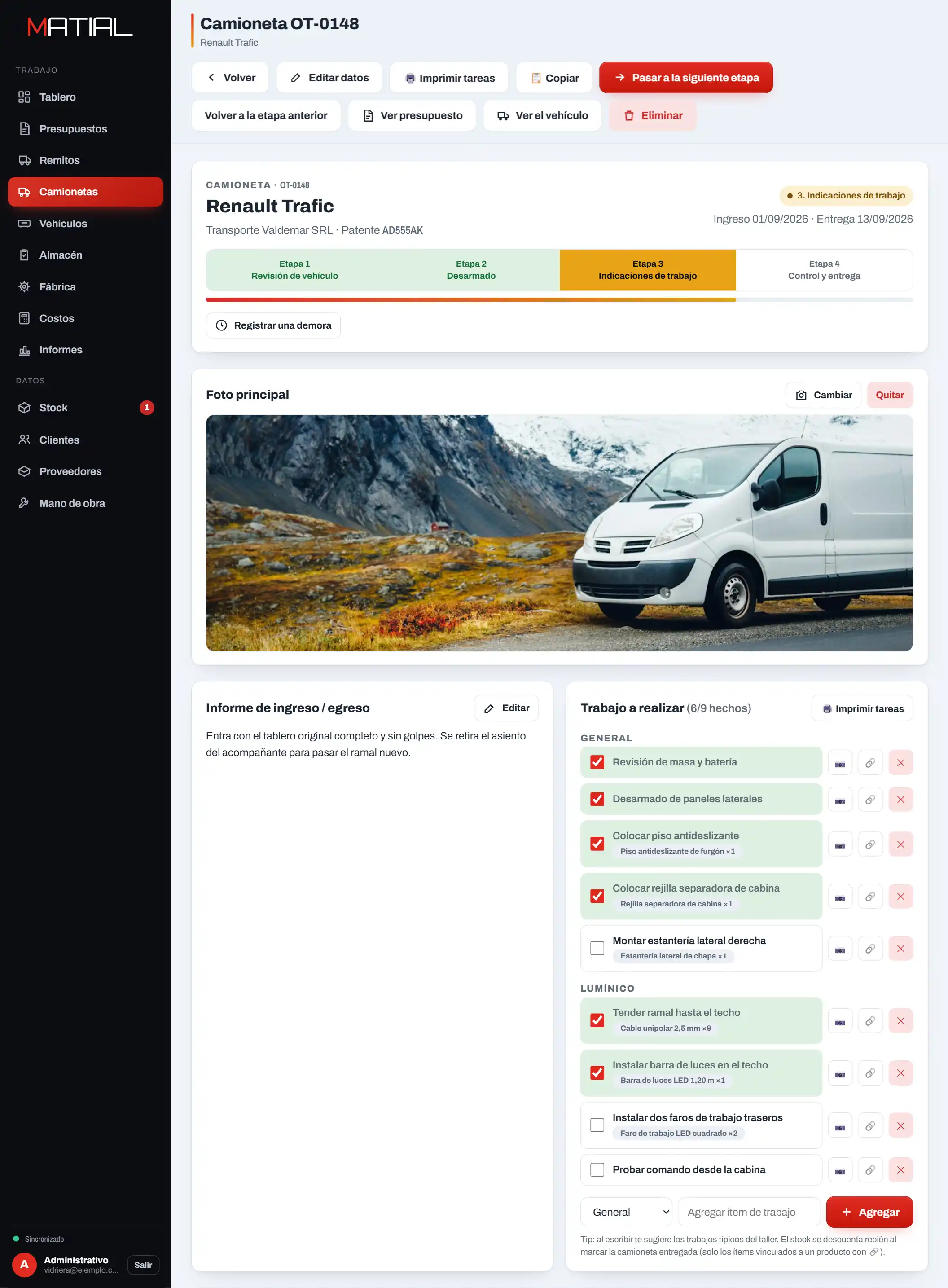Navigate to Almacén
This screenshot has height=1288, width=948.
85,255
